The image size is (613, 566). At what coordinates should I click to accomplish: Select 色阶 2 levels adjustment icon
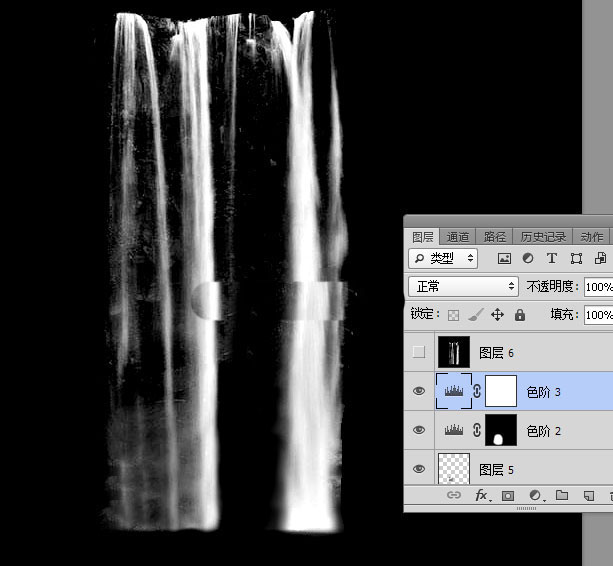[453, 430]
